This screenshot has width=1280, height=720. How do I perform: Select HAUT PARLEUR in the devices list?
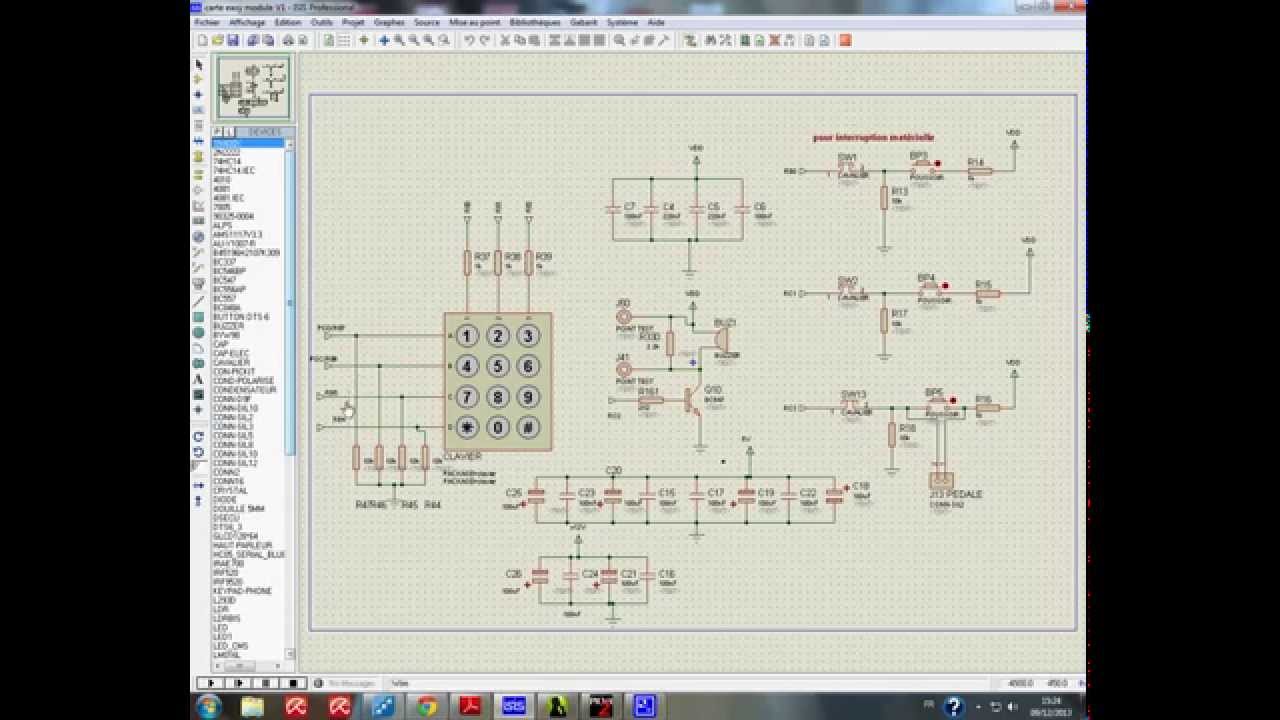[242, 545]
